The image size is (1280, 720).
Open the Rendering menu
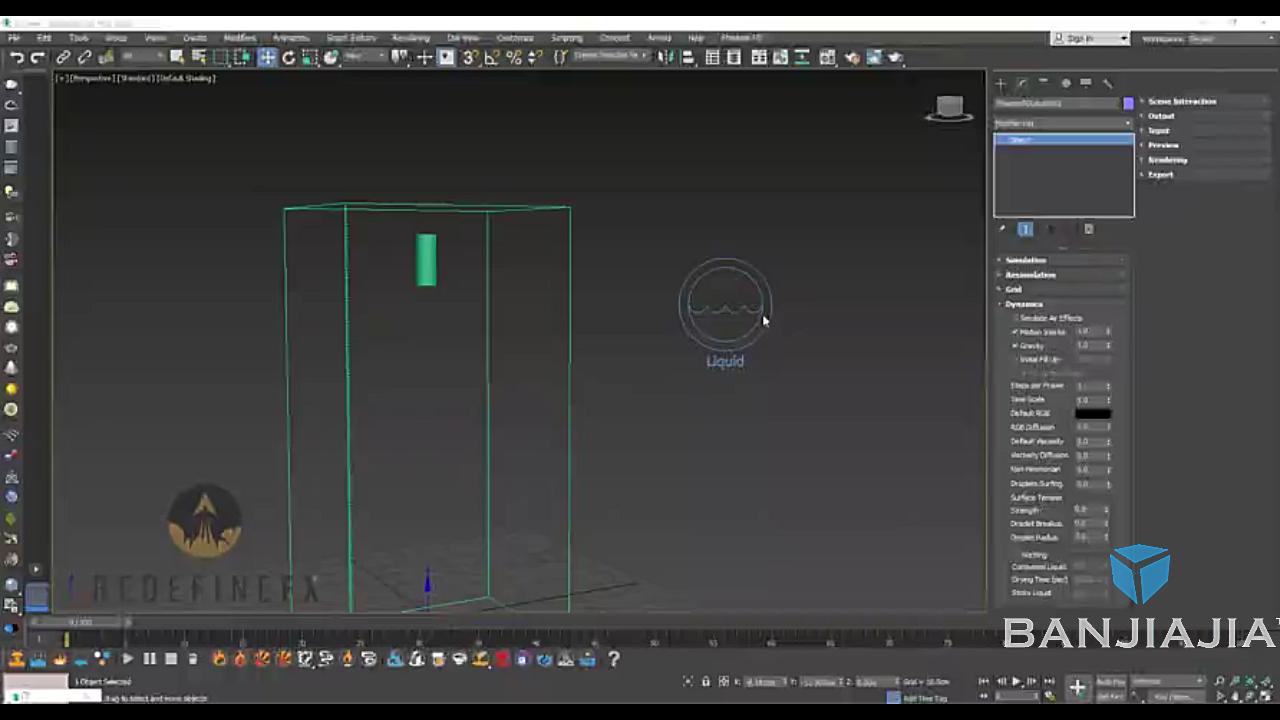coord(410,37)
